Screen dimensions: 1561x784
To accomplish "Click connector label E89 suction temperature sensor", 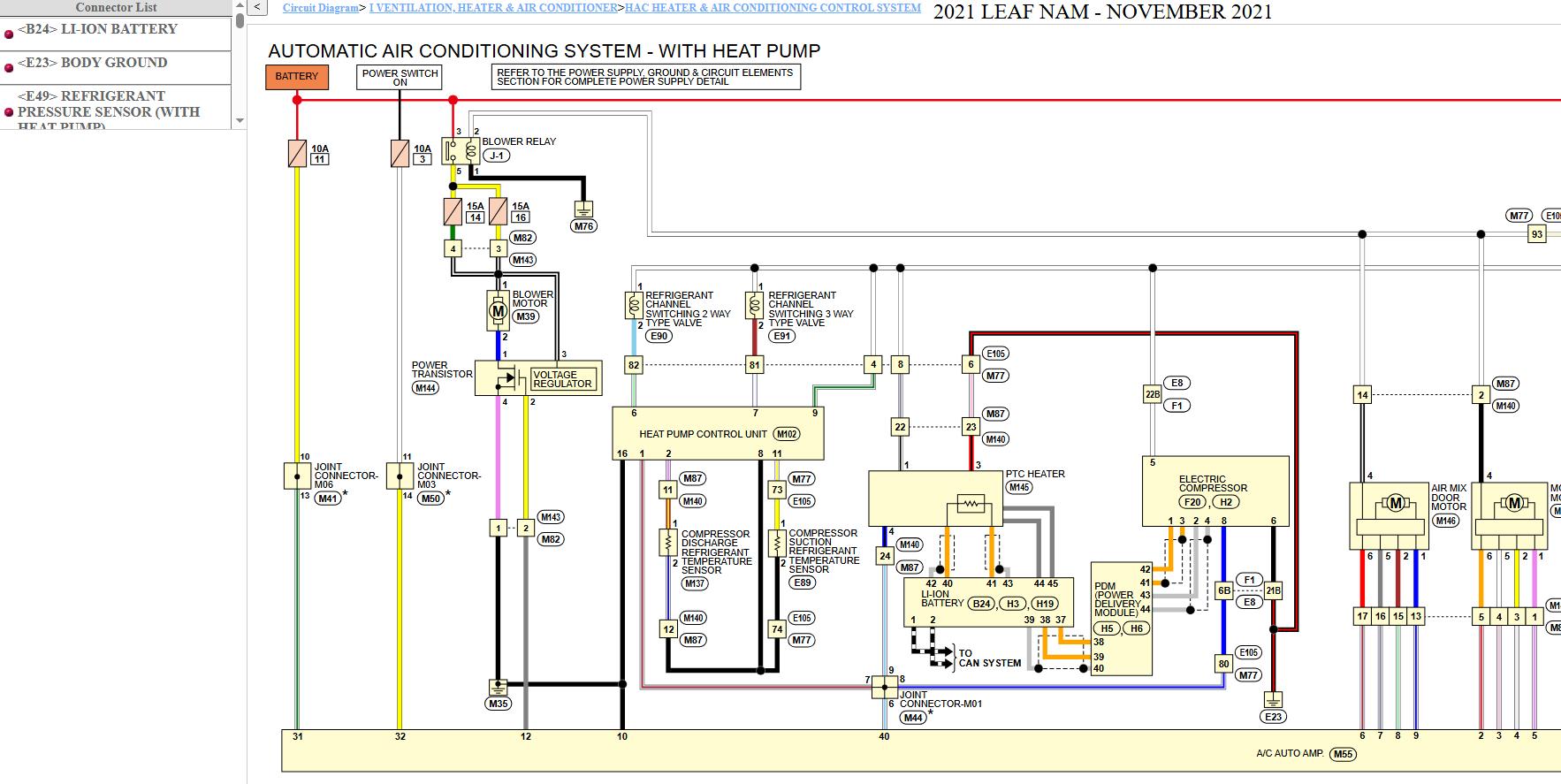I will (803, 582).
